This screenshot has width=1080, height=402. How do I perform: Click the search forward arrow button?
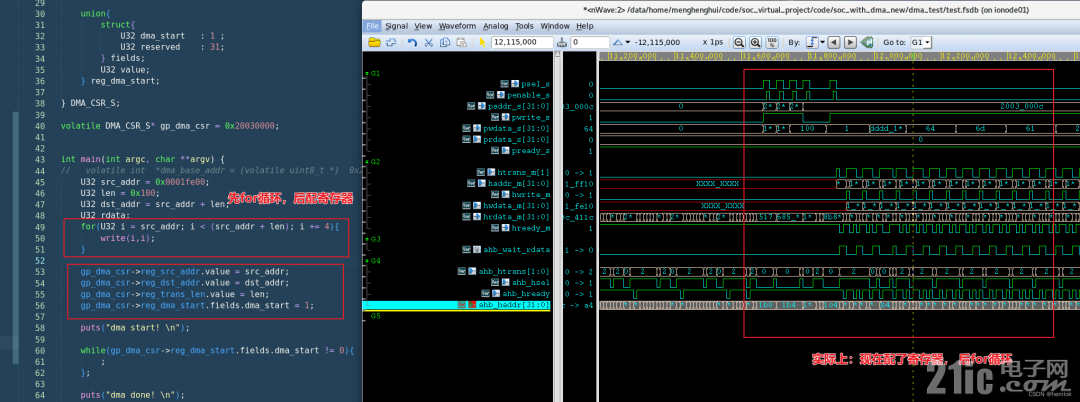(x=850, y=43)
